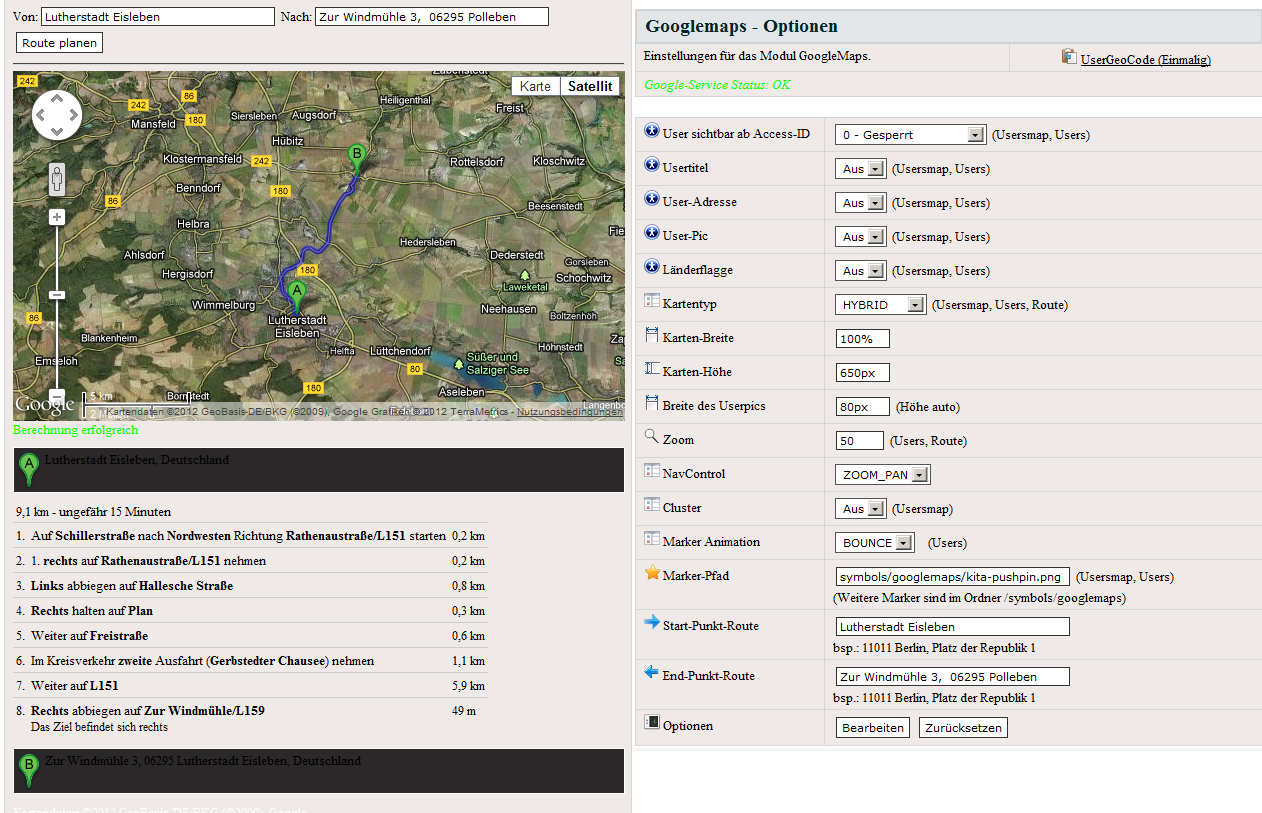The width and height of the screenshot is (1262, 813).
Task: Click the Optionen row icon
Action: click(652, 722)
